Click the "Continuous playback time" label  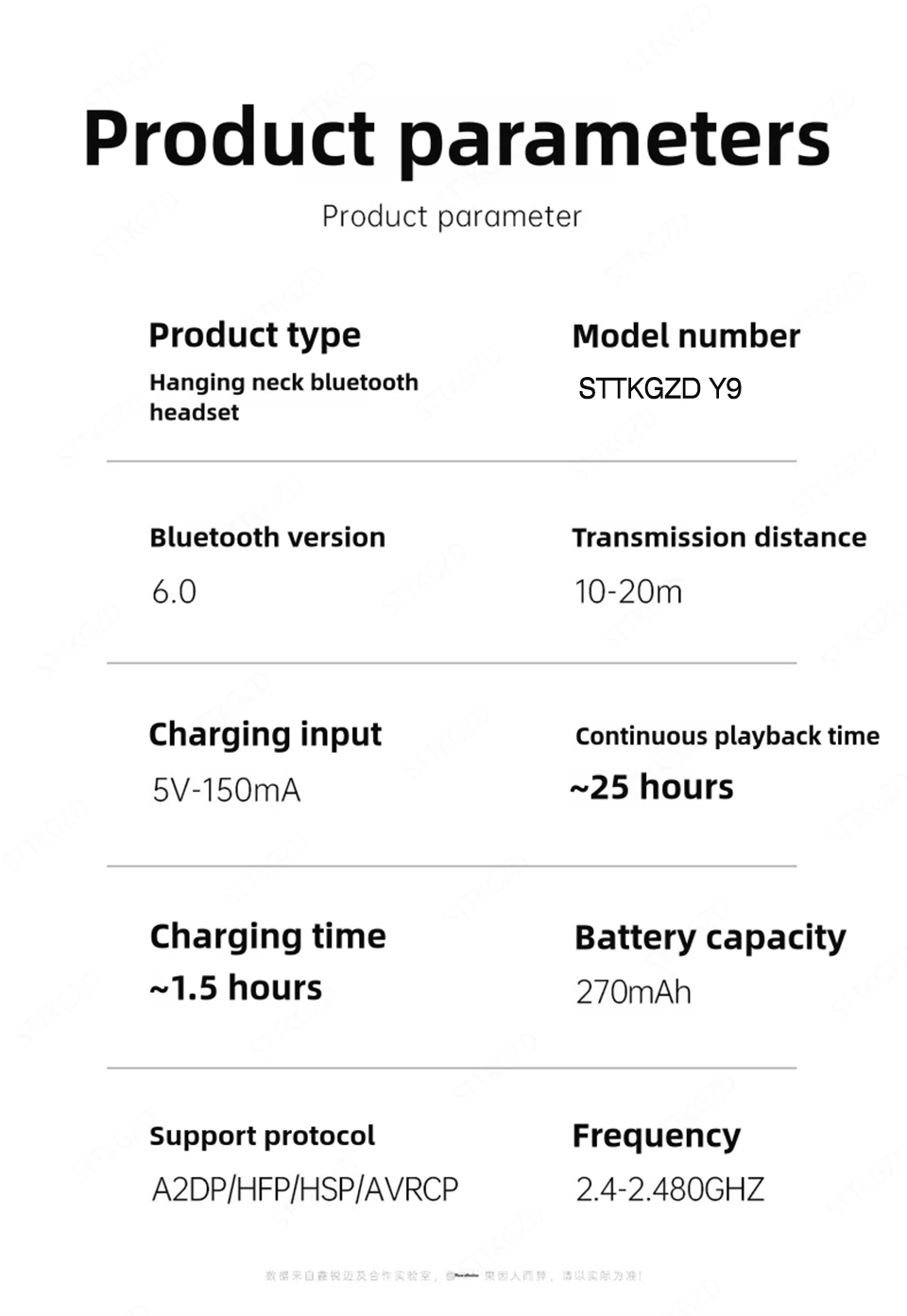click(727, 736)
